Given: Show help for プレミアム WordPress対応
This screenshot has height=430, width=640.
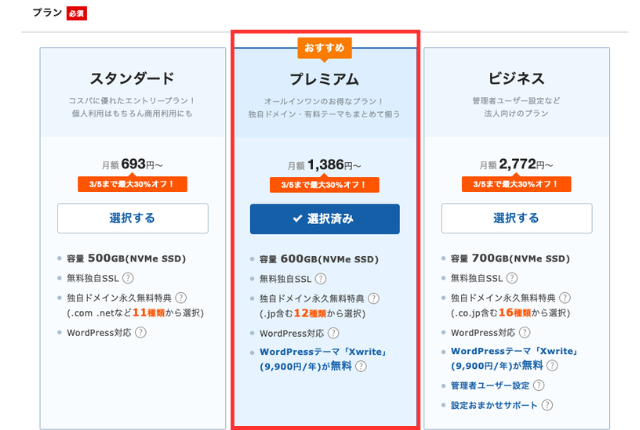Looking at the screenshot, I should (333, 332).
